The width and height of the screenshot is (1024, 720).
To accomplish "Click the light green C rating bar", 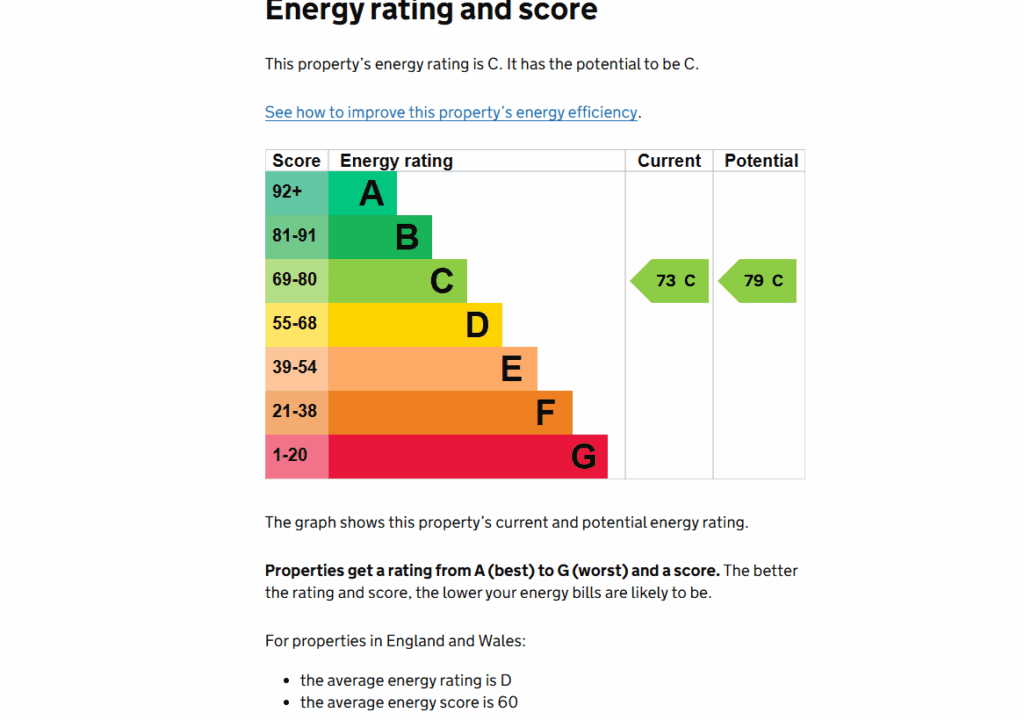I will click(397, 281).
